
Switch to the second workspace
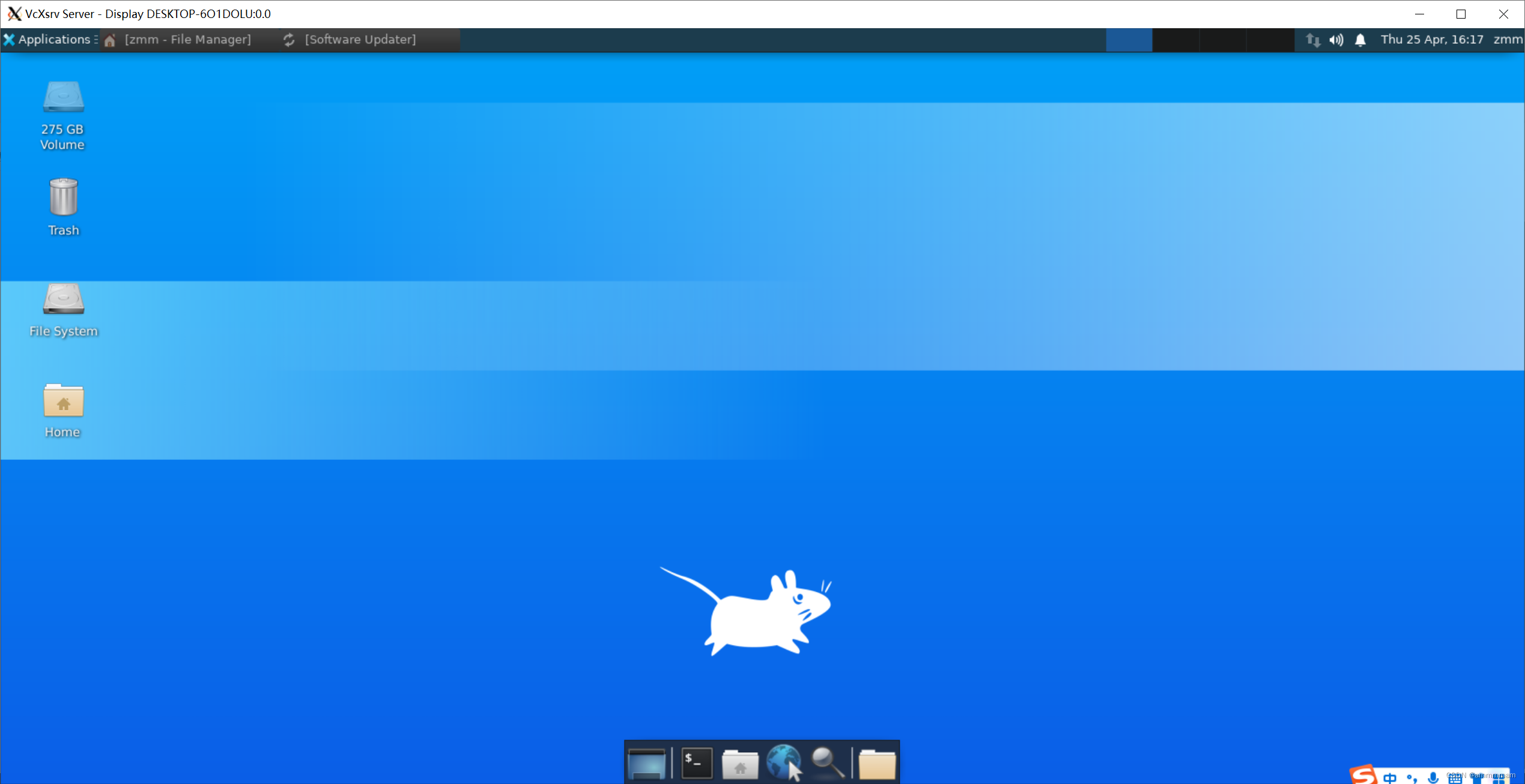point(1175,40)
